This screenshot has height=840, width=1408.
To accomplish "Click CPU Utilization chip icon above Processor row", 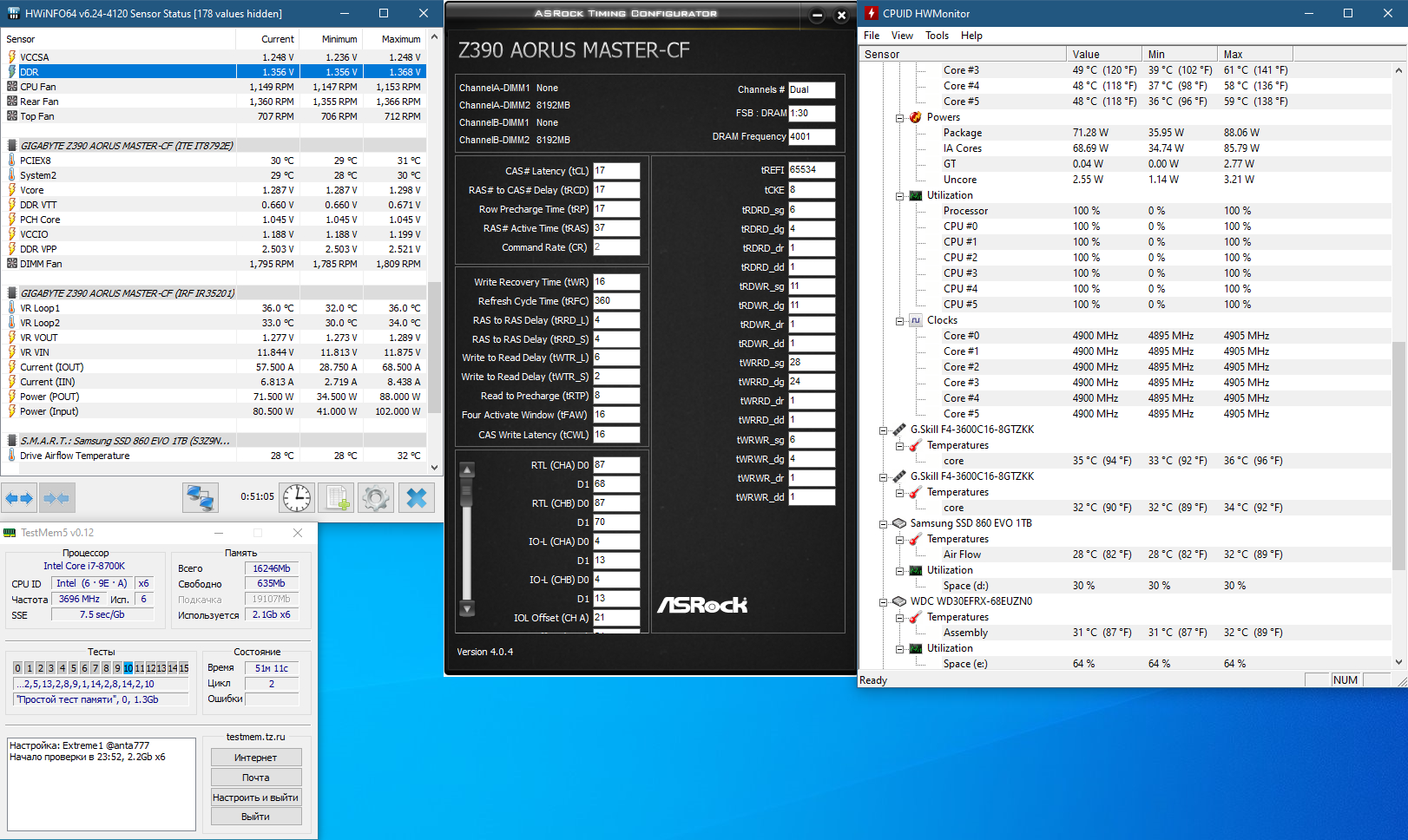I will [x=915, y=195].
